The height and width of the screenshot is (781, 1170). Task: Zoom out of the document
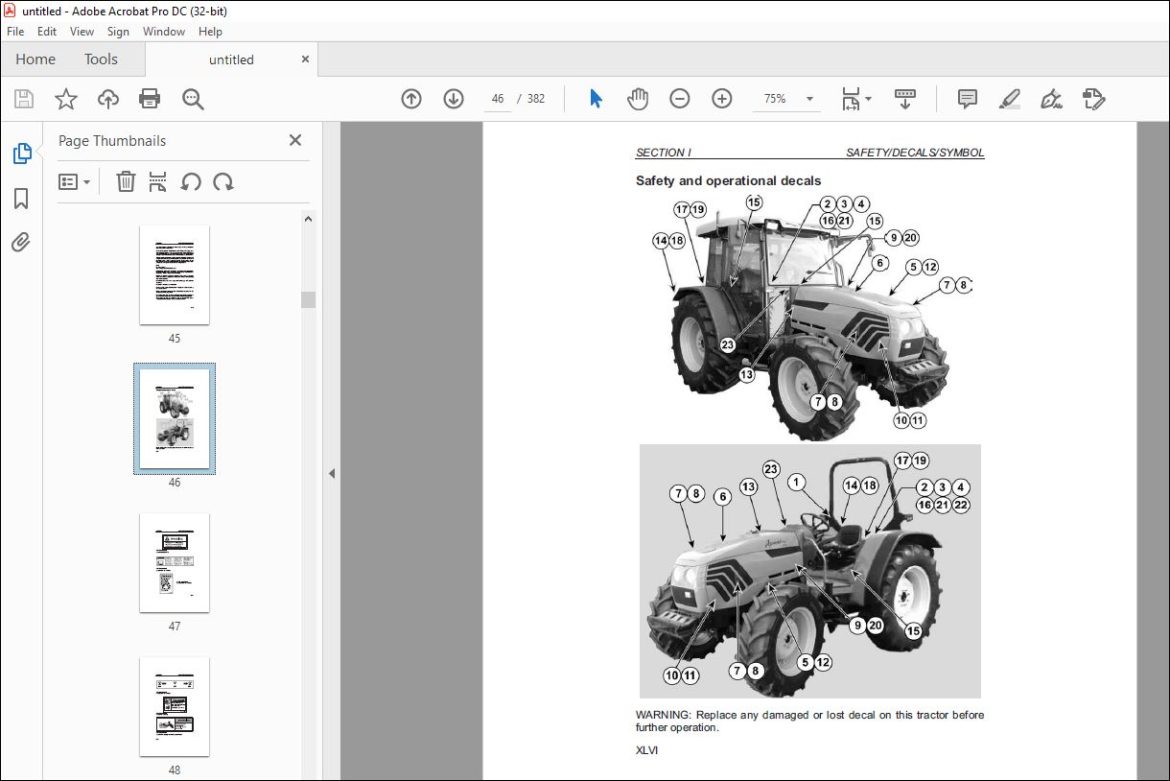tap(680, 98)
